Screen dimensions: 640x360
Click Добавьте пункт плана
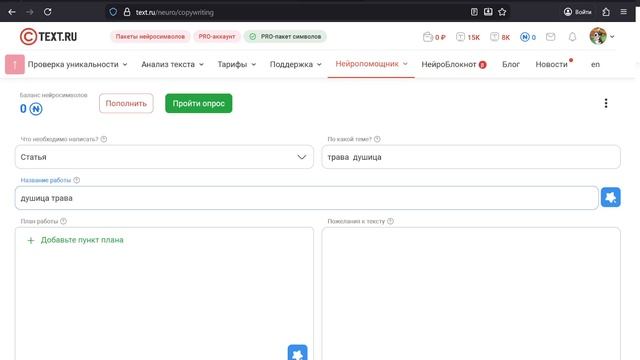[75, 240]
